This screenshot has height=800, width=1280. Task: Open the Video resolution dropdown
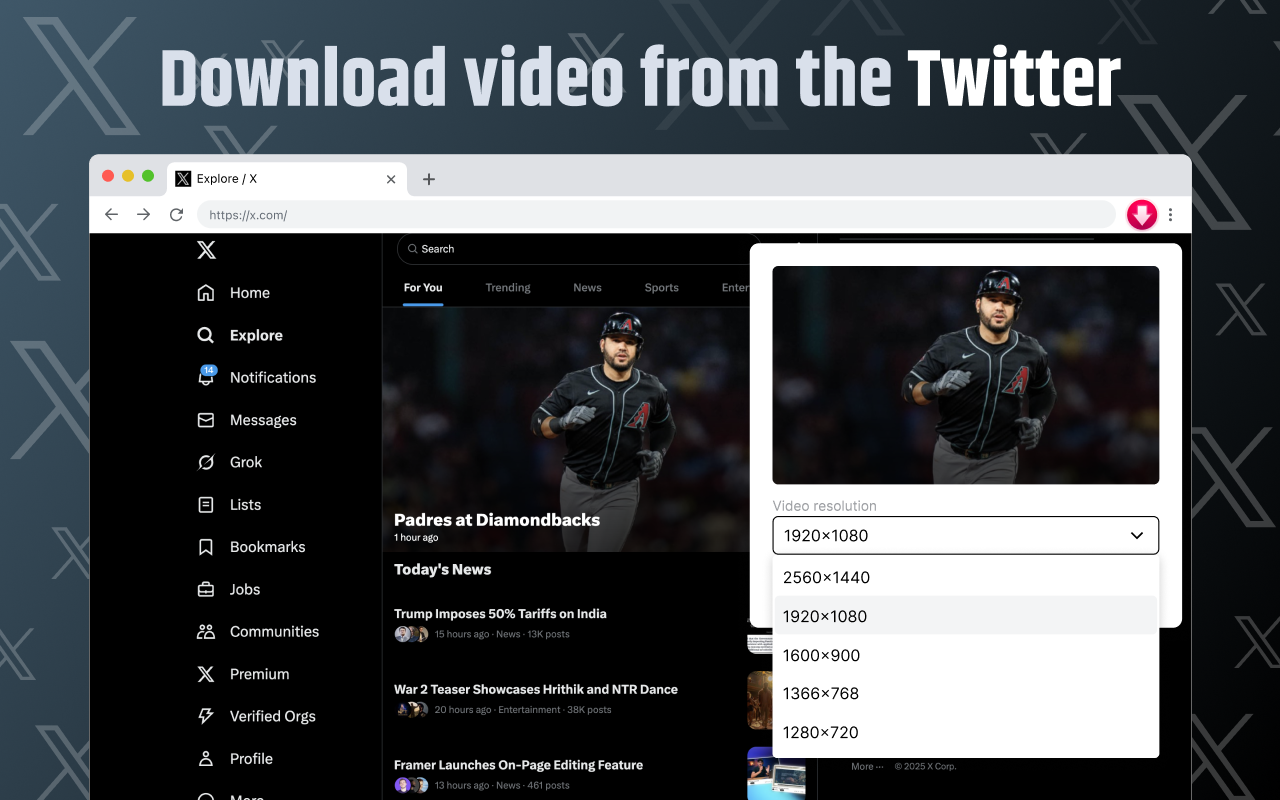coord(965,535)
